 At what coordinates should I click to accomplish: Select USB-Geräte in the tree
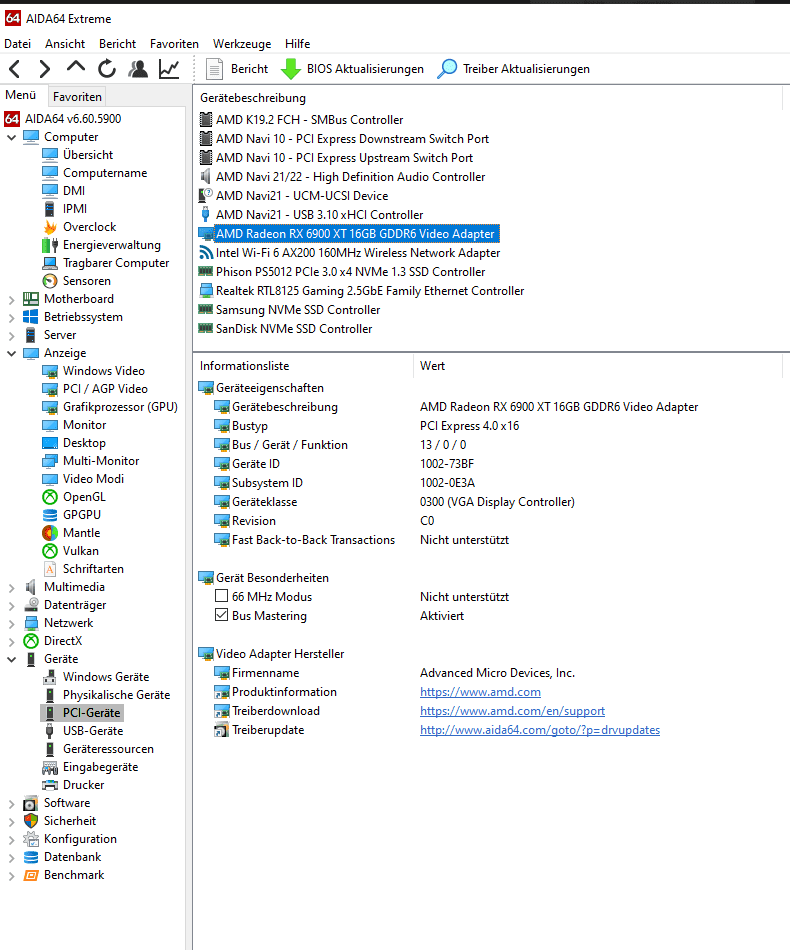coord(93,731)
